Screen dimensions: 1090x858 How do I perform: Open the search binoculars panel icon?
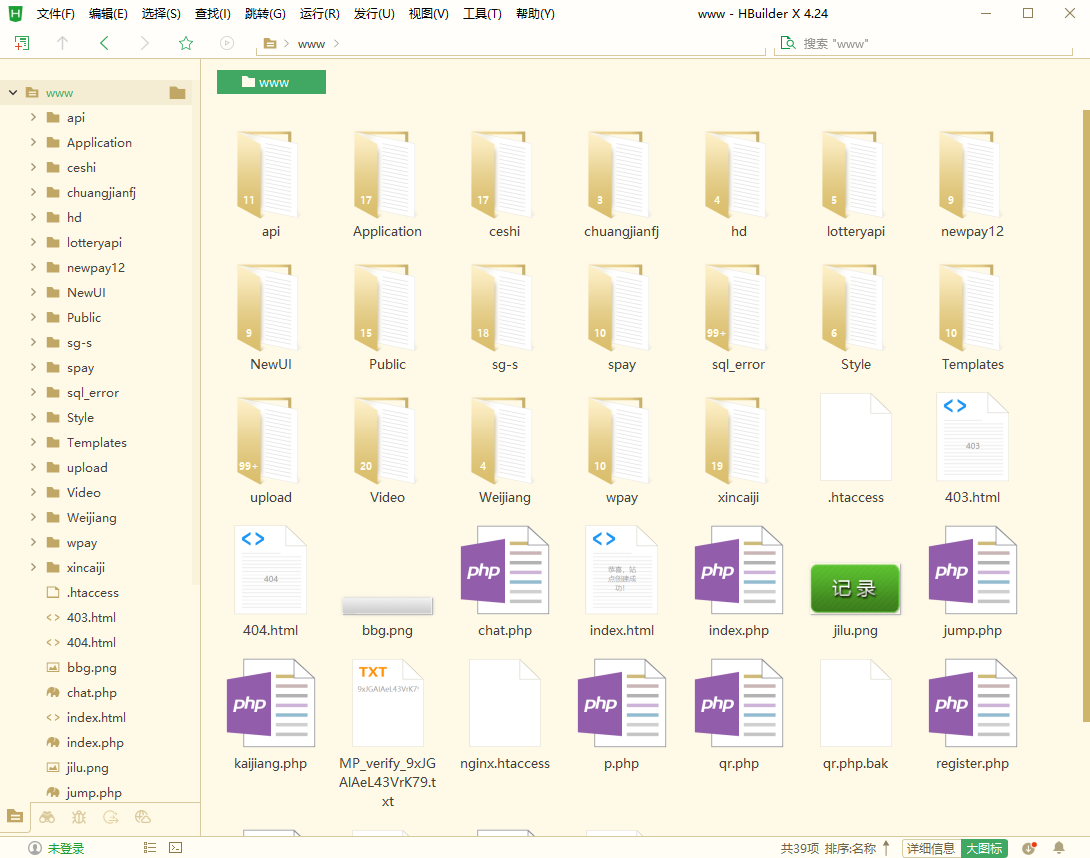tap(47, 817)
